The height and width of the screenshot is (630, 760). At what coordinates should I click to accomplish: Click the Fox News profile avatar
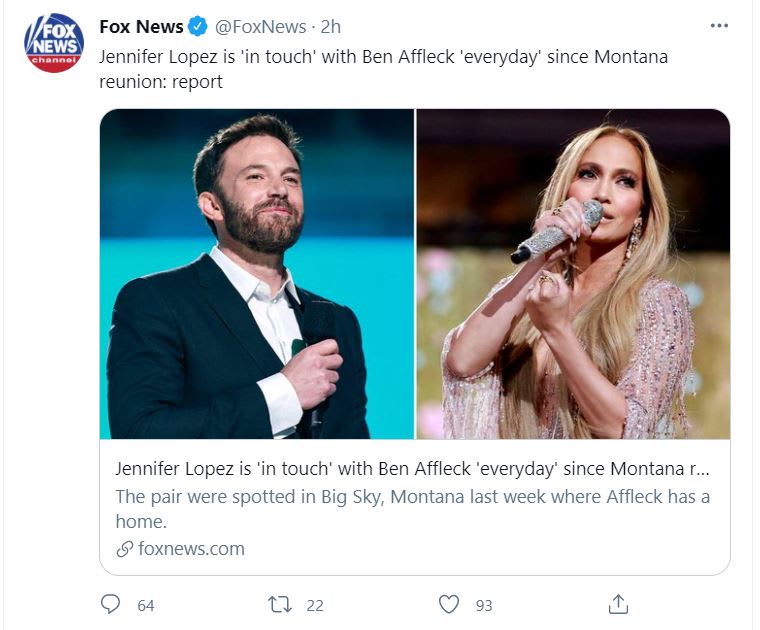point(54,42)
